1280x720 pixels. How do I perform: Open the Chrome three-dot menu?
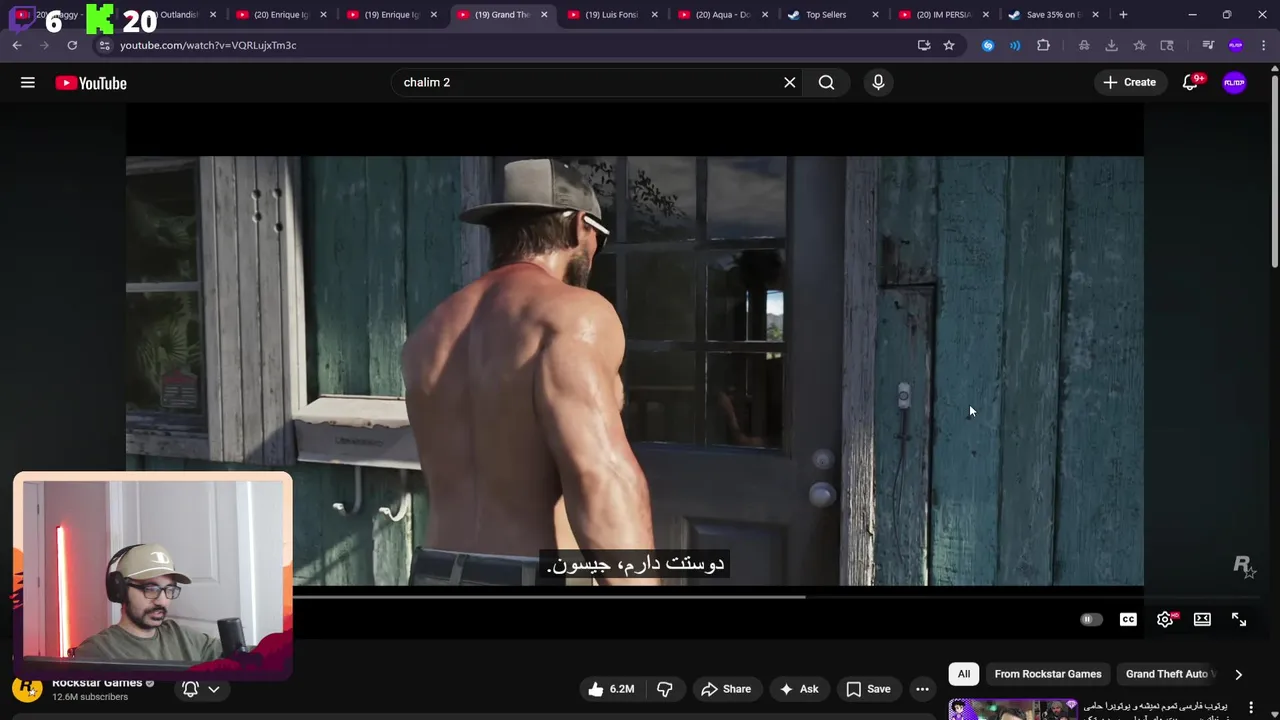click(x=1264, y=45)
